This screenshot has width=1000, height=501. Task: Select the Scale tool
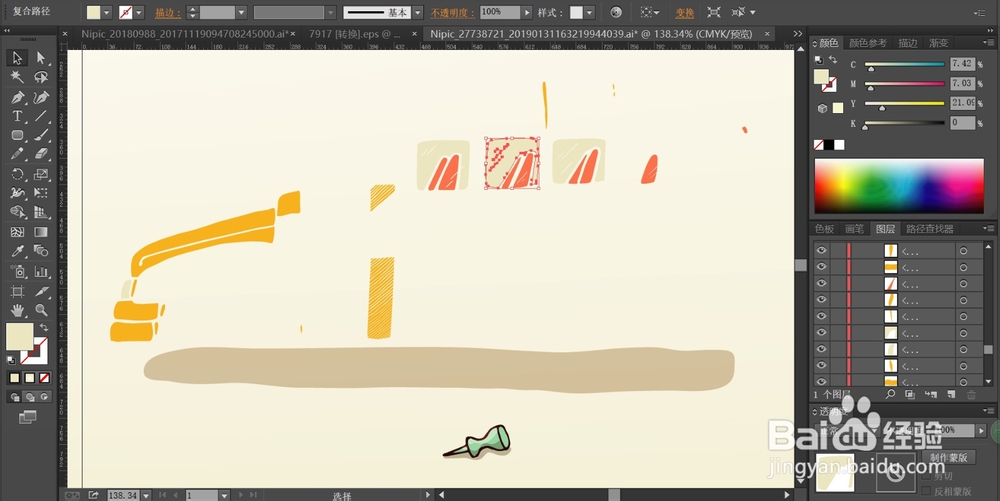click(x=41, y=174)
